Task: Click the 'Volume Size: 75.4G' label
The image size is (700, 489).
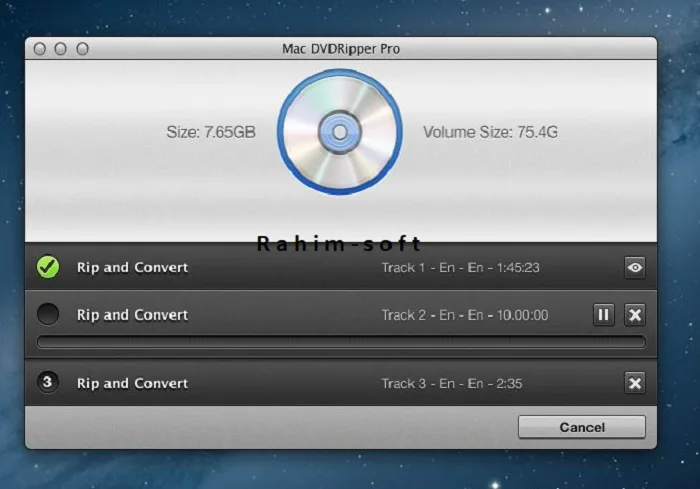Action: pos(490,132)
